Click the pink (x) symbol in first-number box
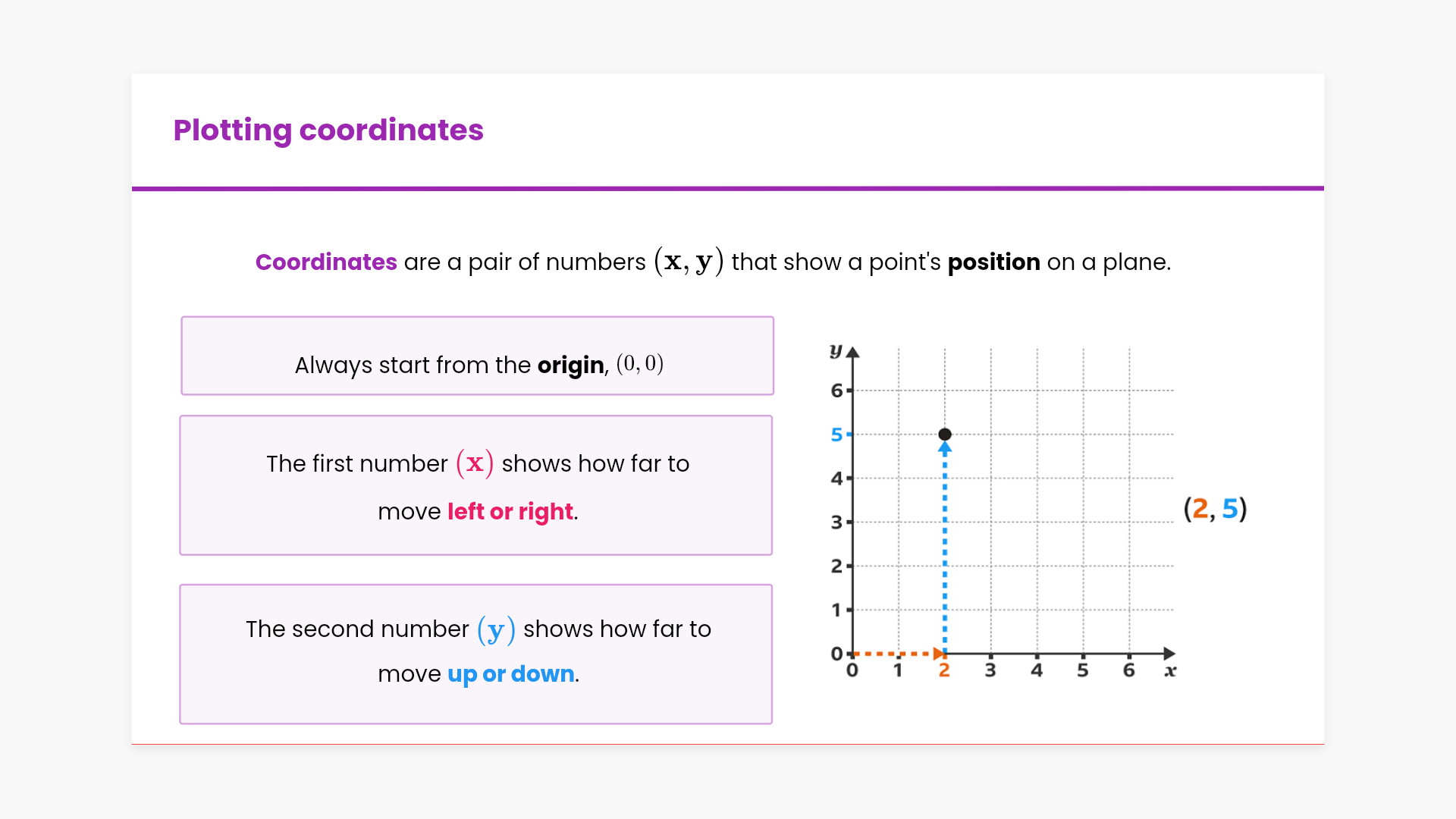This screenshot has height=819, width=1456. point(475,463)
